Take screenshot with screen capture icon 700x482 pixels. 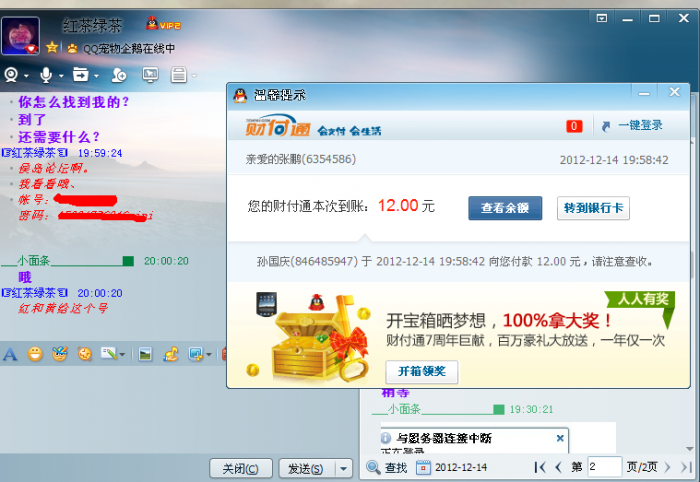click(196, 354)
